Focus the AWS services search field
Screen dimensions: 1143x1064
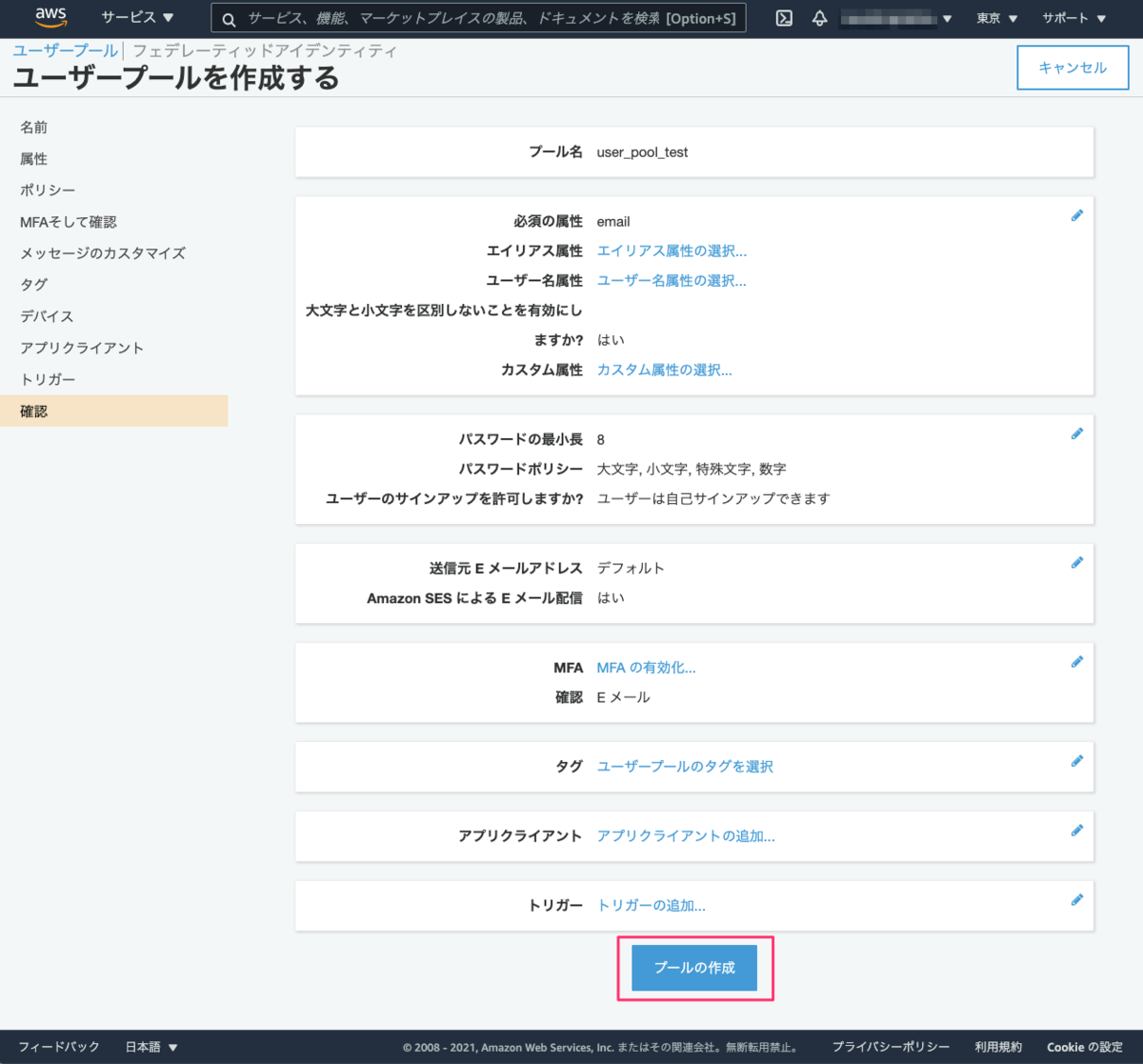point(478,18)
